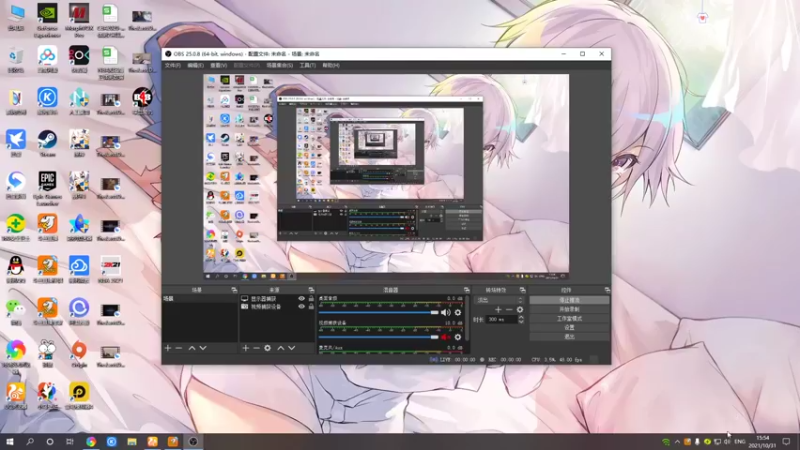Undock the Audio Mixer (混音器) panel
The image size is (800, 450).
[466, 290]
